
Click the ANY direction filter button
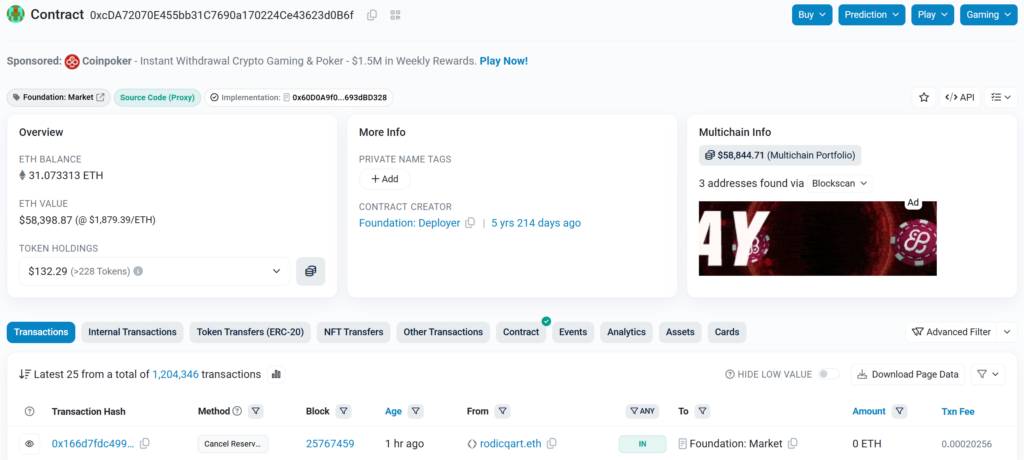tap(643, 411)
